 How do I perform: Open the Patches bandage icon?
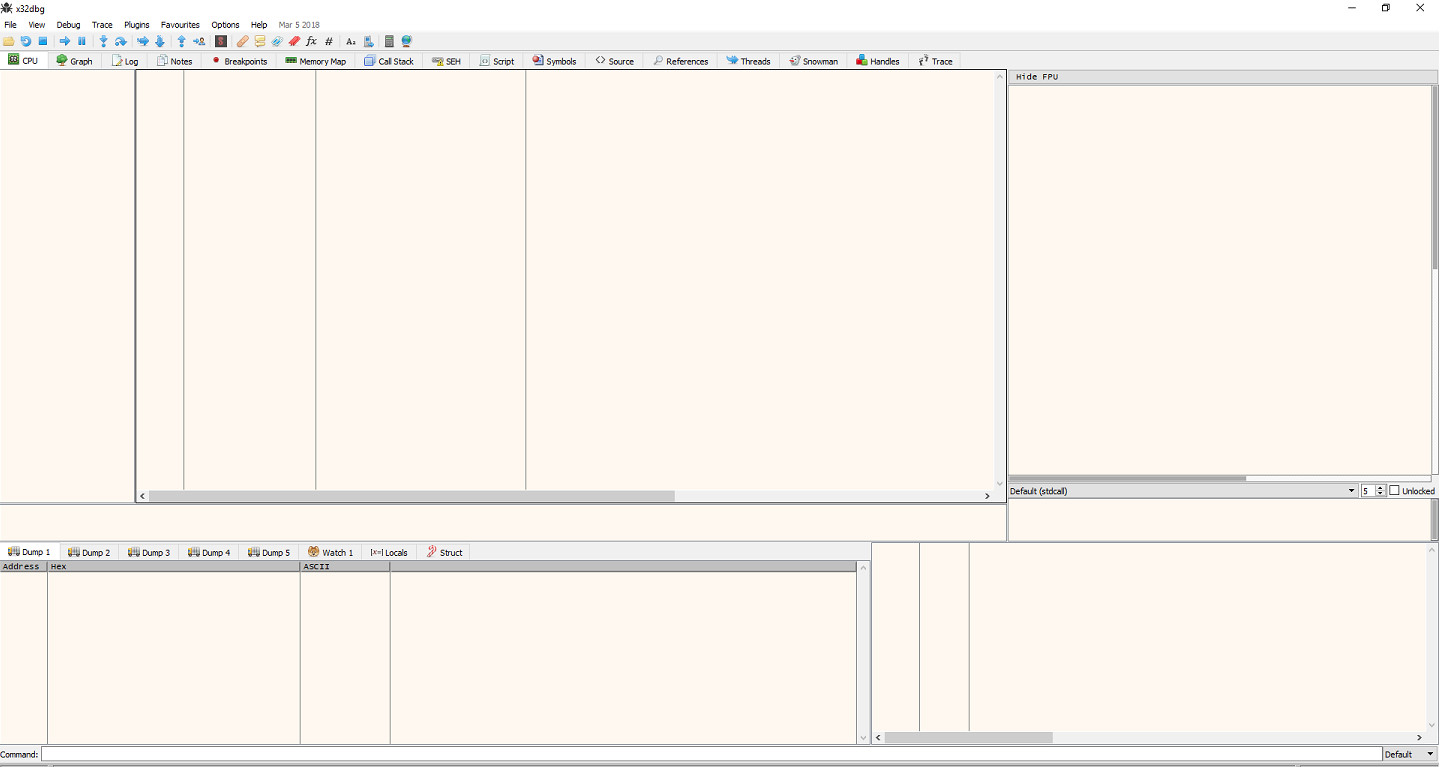tap(243, 41)
